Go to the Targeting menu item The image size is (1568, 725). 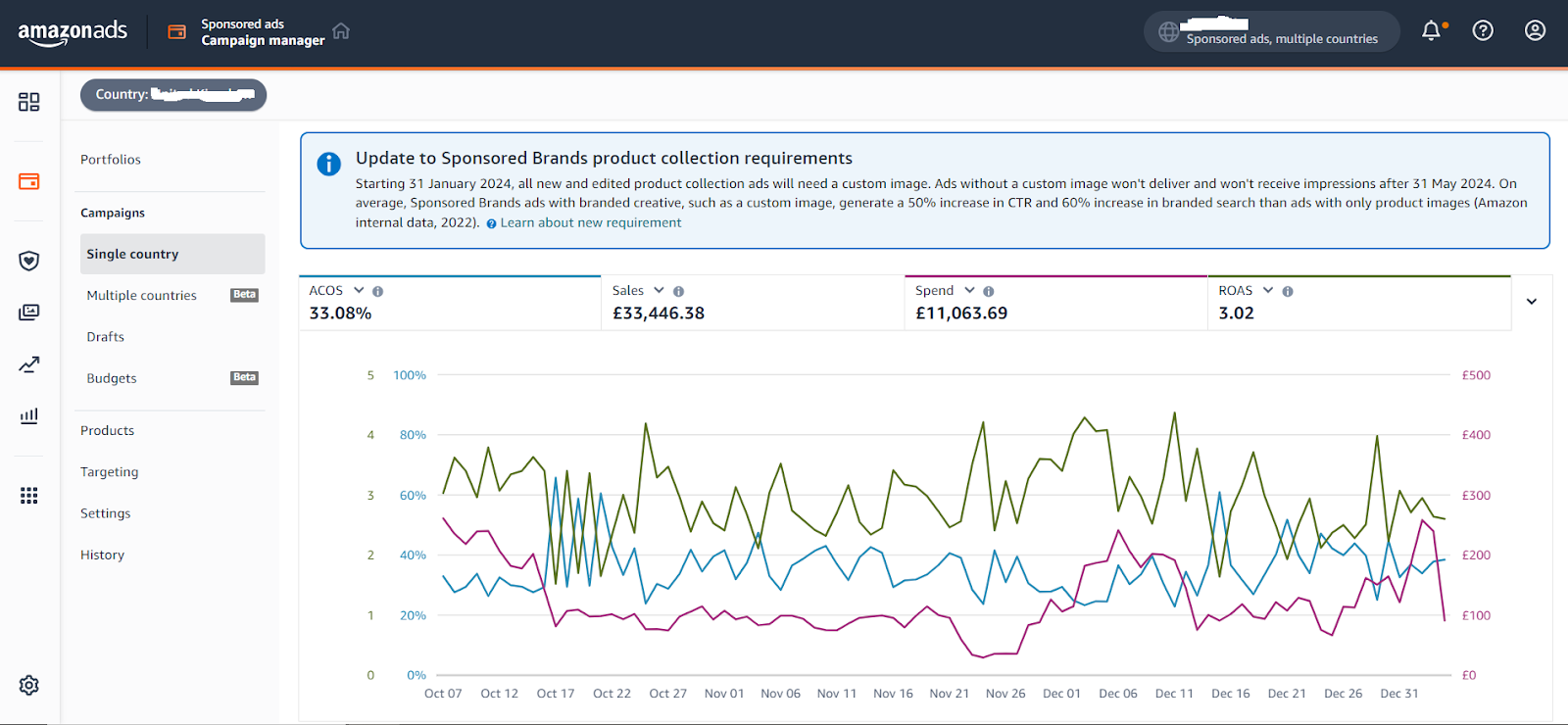coord(110,472)
